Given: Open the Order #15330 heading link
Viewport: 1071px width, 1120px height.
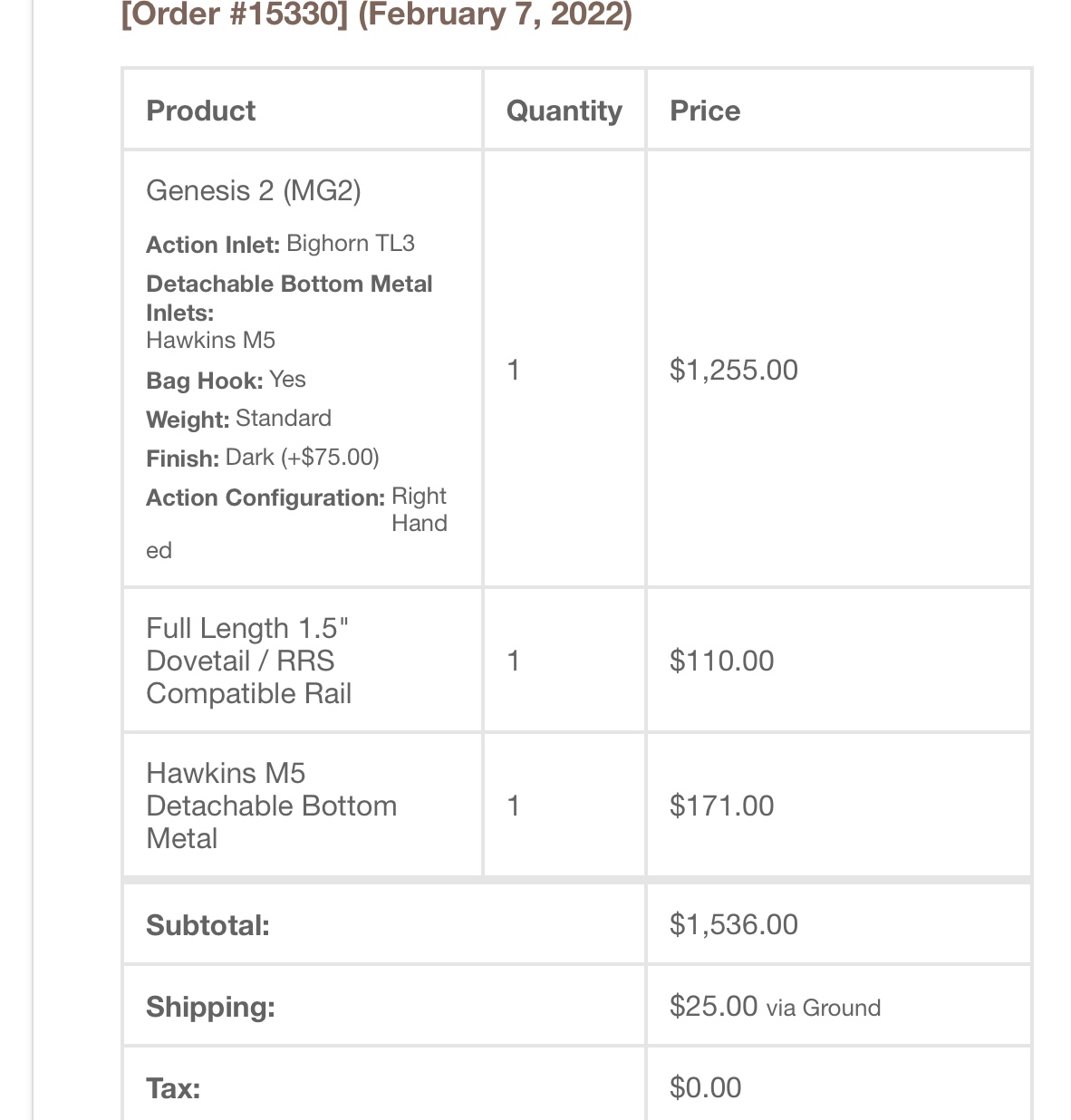Looking at the screenshot, I should (x=376, y=15).
